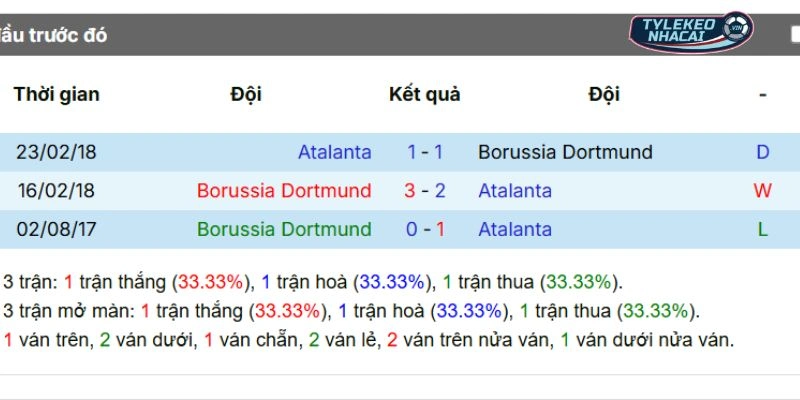Image resolution: width=800 pixels, height=400 pixels.
Task: Select the 02/08/17 date cell
Action: (55, 229)
